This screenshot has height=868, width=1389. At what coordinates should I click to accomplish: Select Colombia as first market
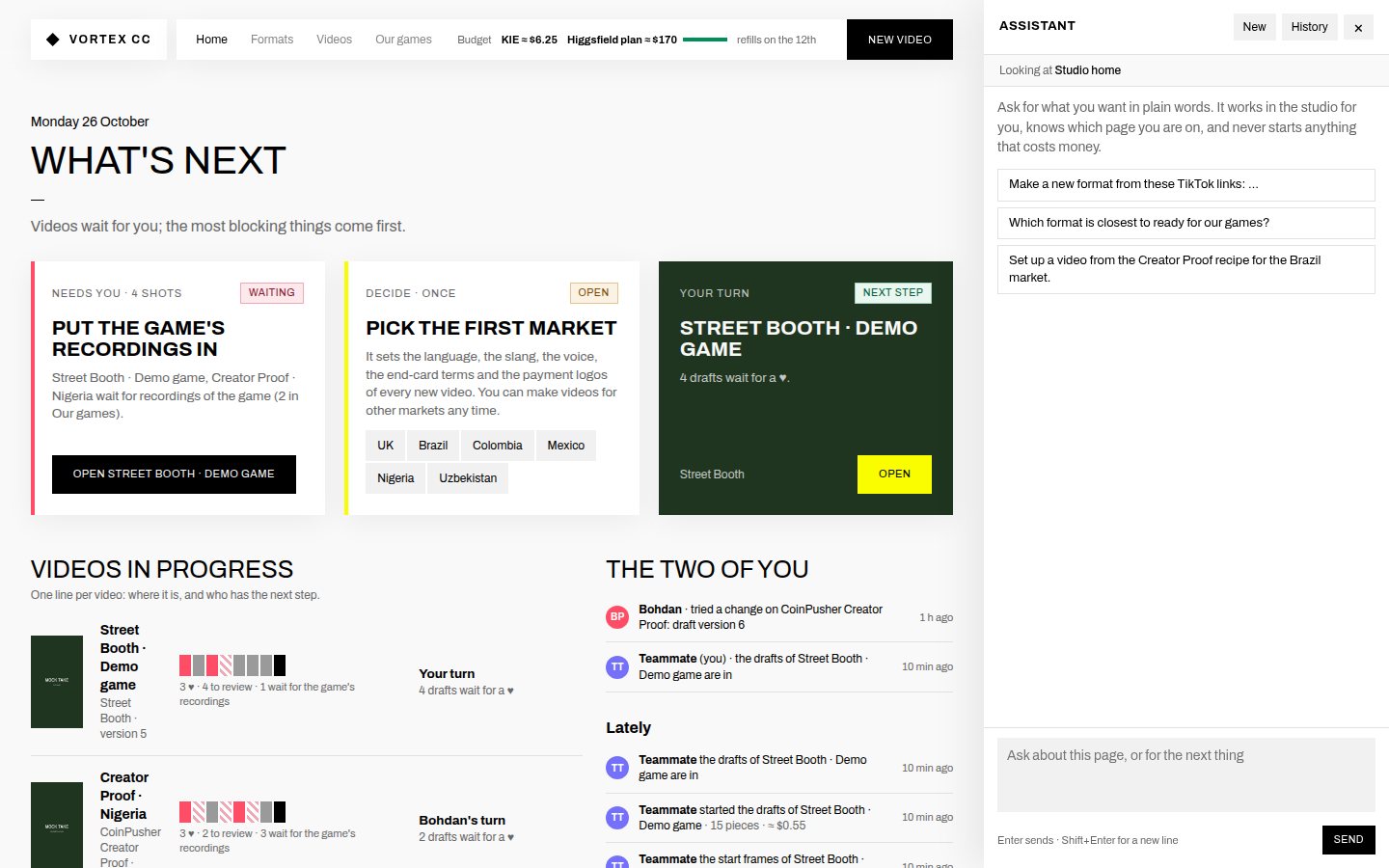pos(498,446)
